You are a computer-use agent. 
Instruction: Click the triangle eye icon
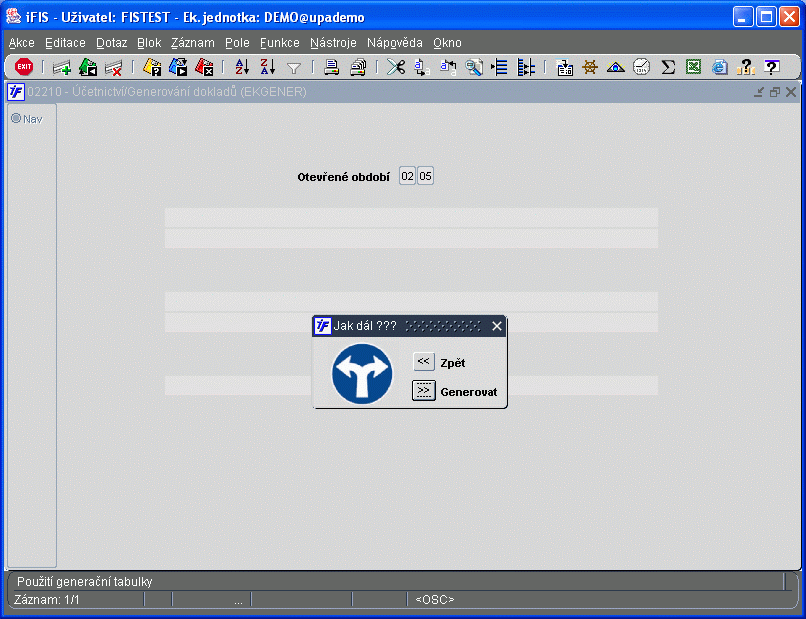[x=615, y=67]
